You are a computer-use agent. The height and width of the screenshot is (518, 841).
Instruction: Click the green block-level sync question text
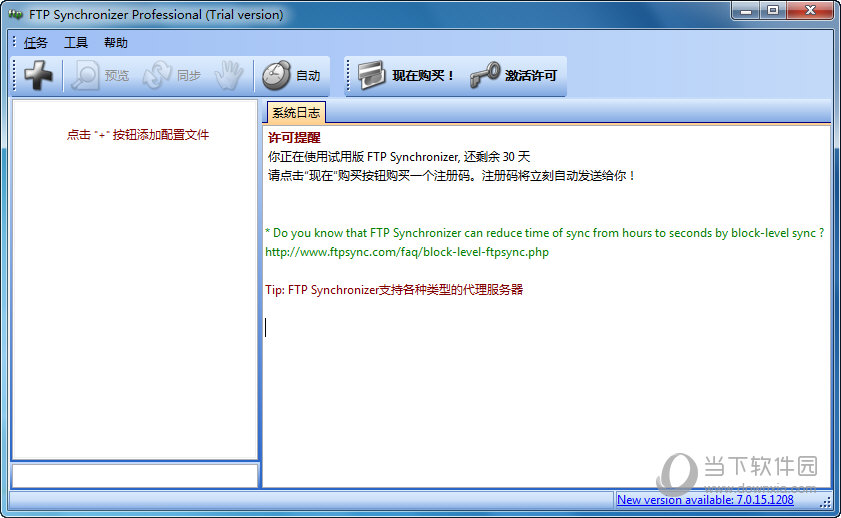click(544, 233)
